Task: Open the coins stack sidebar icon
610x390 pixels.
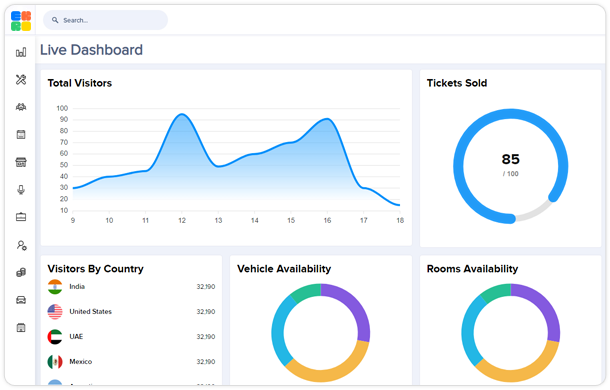Action: coord(21,272)
